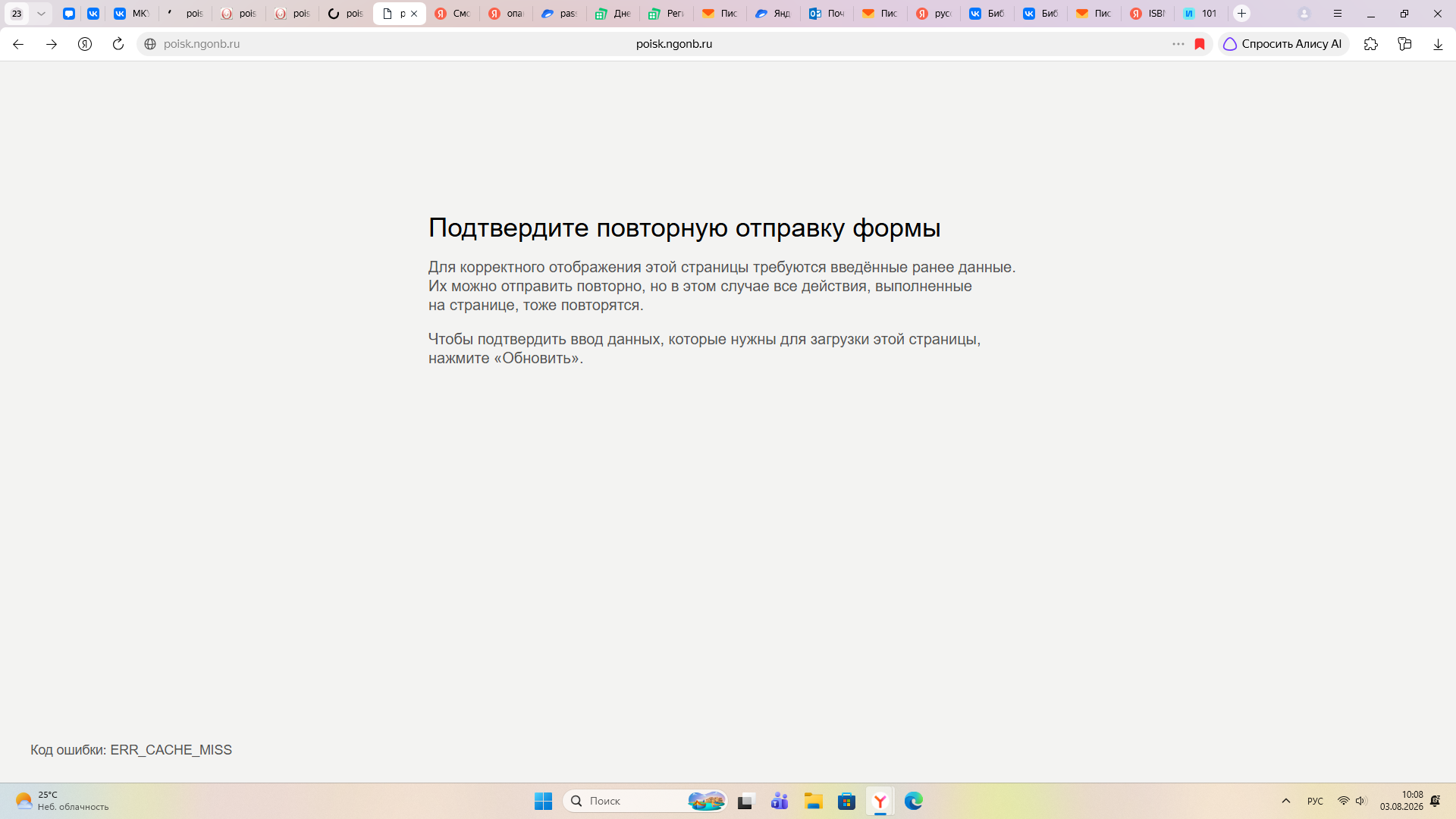Switch to the Outlook Поч tab
This screenshot has height=819, width=1456.
(x=827, y=14)
